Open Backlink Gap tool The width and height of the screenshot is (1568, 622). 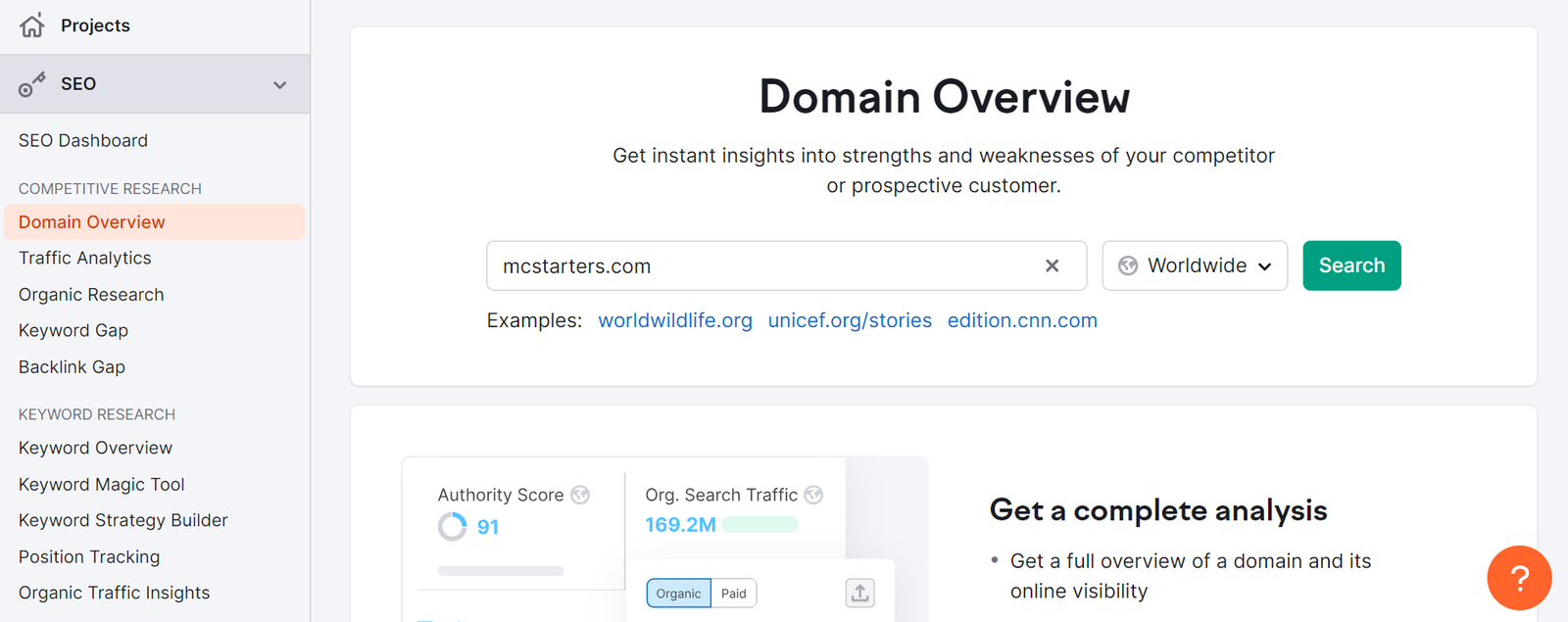coord(72,367)
